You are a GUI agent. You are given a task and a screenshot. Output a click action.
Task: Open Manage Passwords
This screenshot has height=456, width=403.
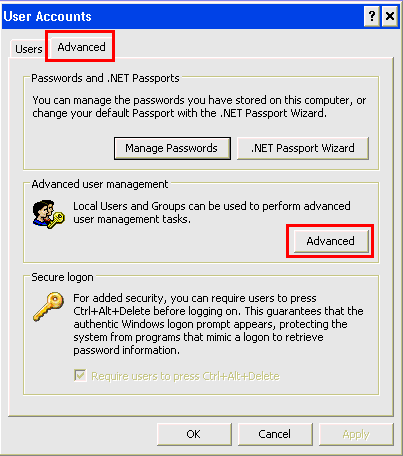pos(172,148)
